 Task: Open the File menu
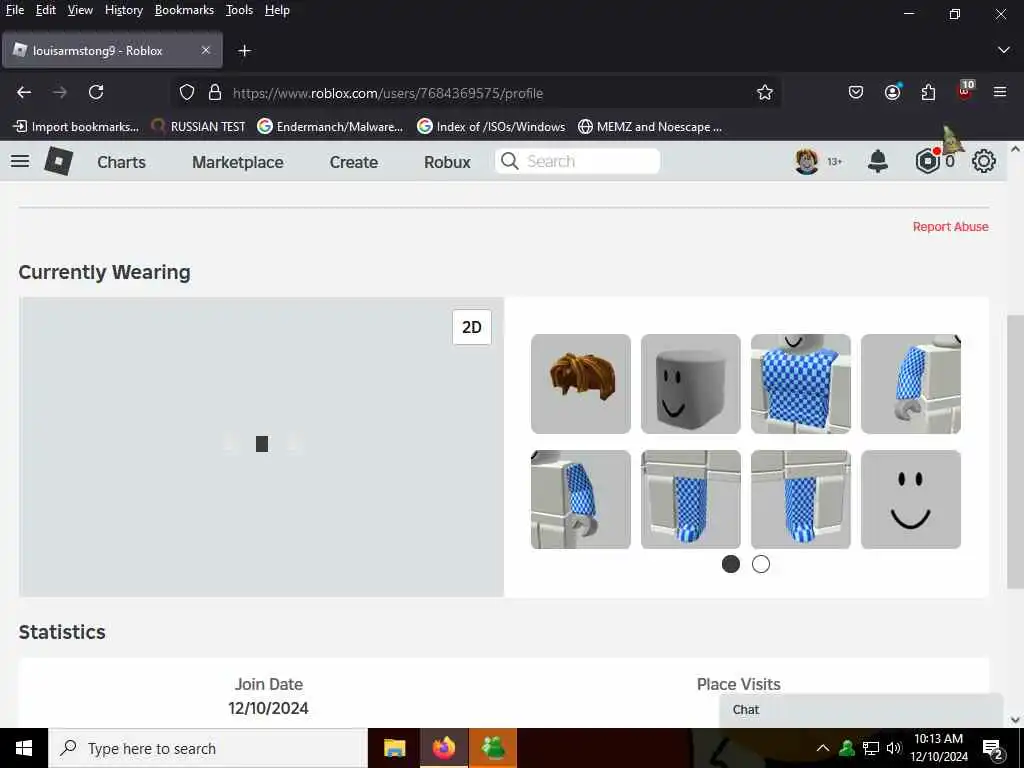14,10
